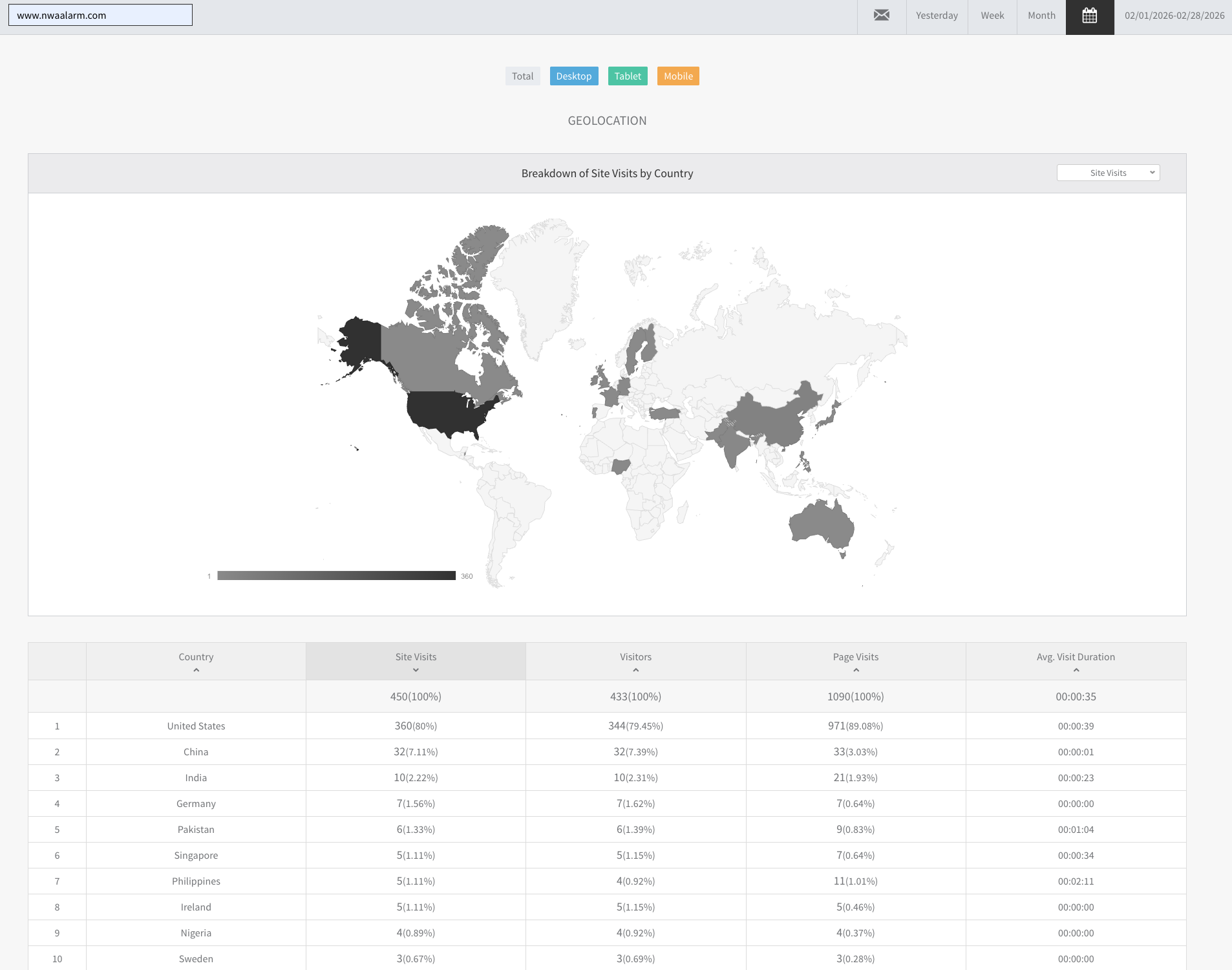Image resolution: width=1232 pixels, height=970 pixels.
Task: Open the Site Visits metric dropdown
Action: click(x=1109, y=173)
